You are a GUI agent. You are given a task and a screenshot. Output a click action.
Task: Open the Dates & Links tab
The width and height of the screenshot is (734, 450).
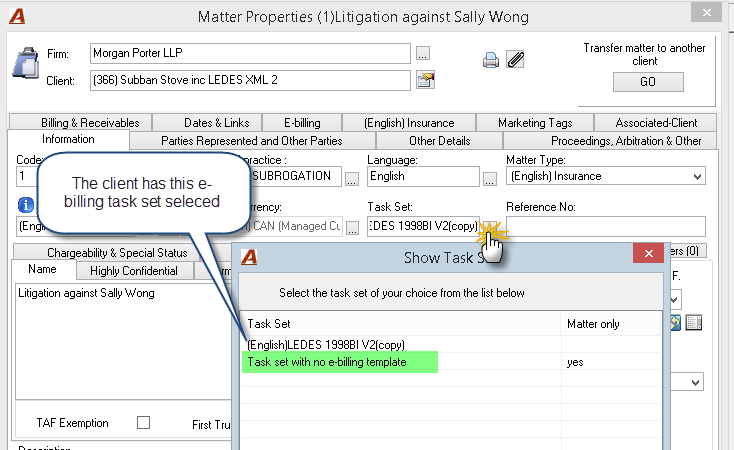pyautogui.click(x=207, y=123)
